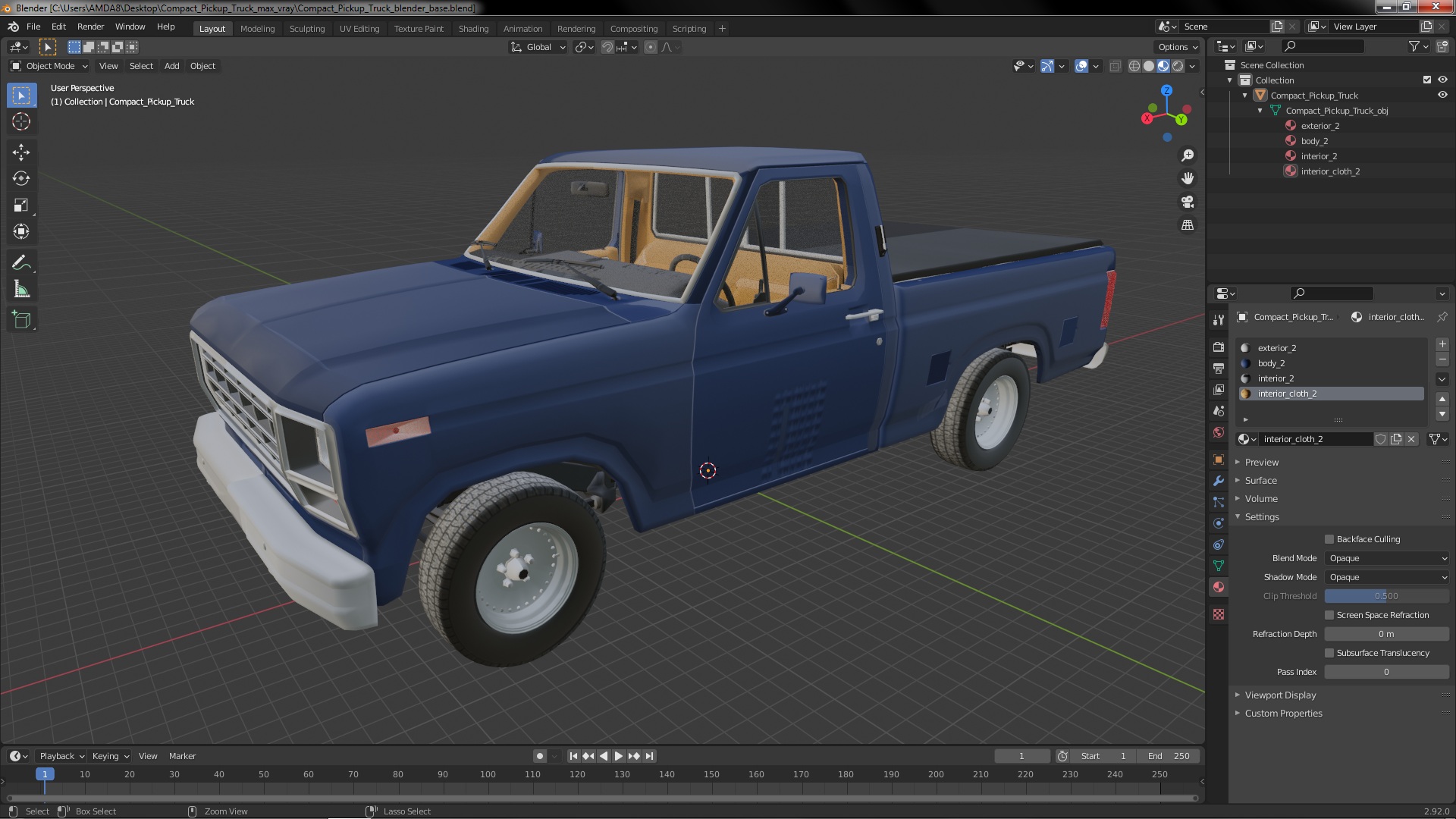Toggle camera view in the viewport
Screen dimensions: 1456x819
coord(1188,202)
